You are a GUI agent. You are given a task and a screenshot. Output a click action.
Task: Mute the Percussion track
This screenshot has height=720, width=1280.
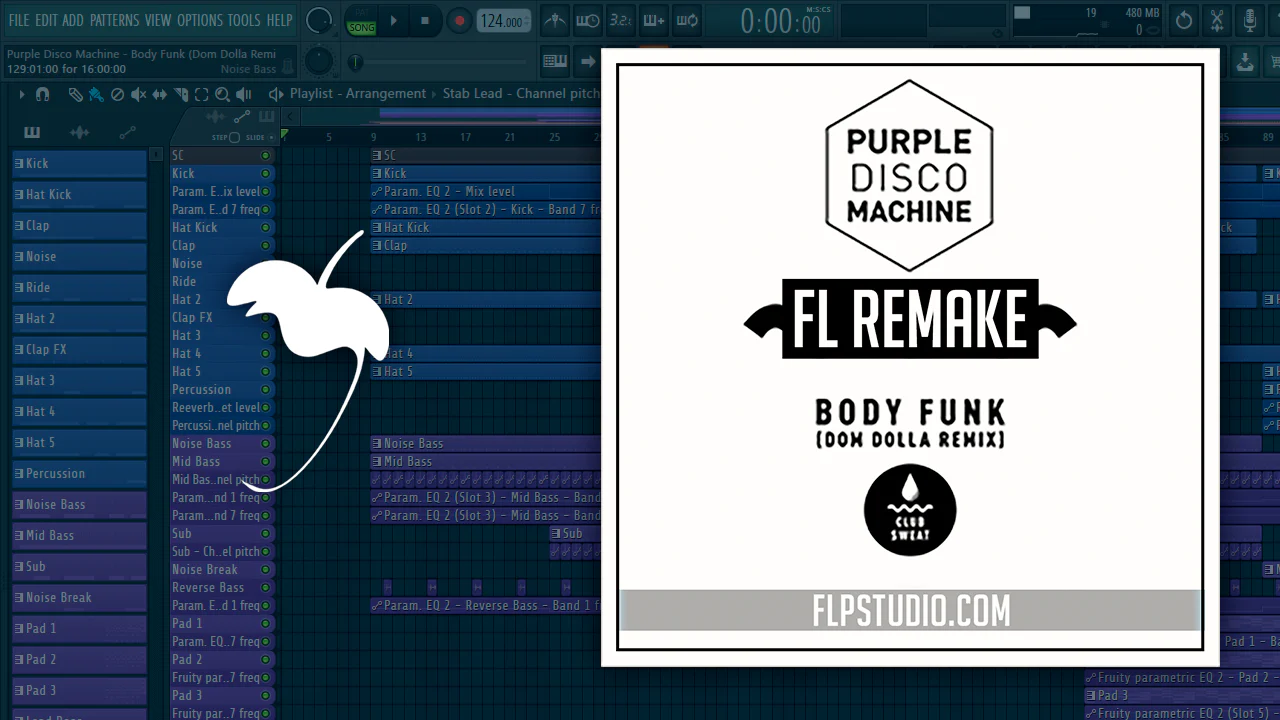(266, 389)
